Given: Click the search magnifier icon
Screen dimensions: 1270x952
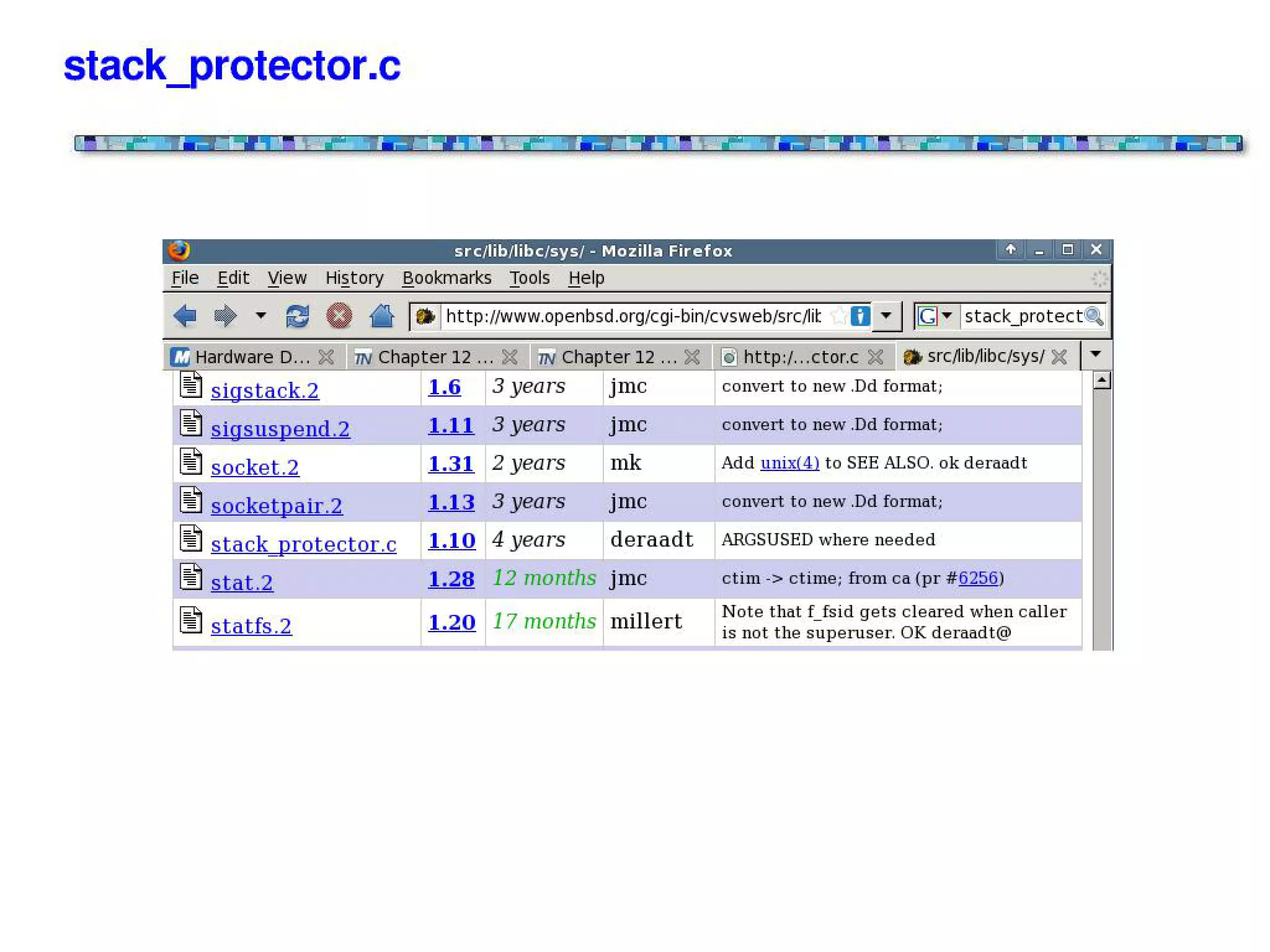Looking at the screenshot, I should [x=1094, y=316].
